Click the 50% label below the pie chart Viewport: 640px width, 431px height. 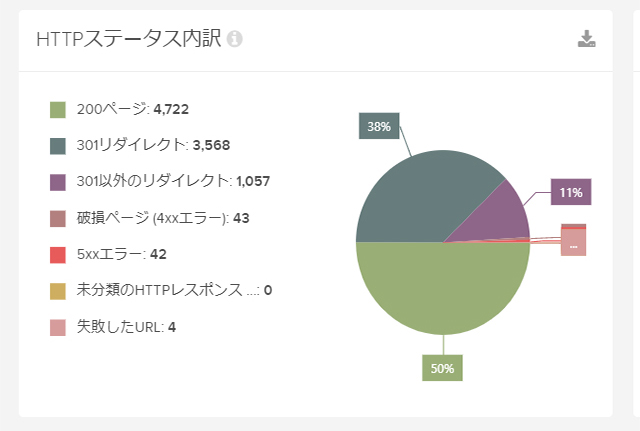(x=442, y=369)
